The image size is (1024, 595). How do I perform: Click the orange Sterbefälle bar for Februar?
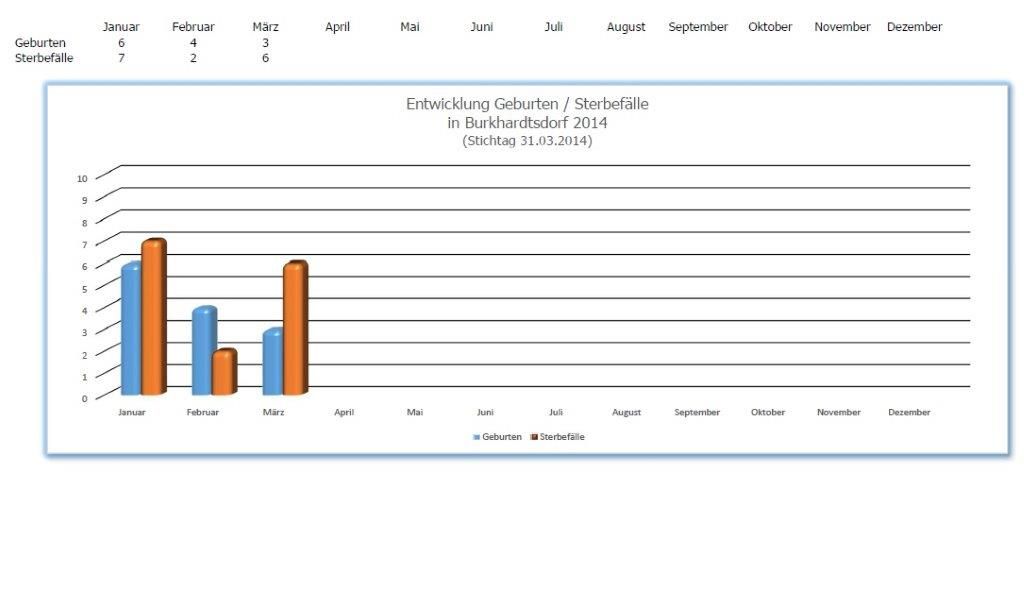point(224,372)
